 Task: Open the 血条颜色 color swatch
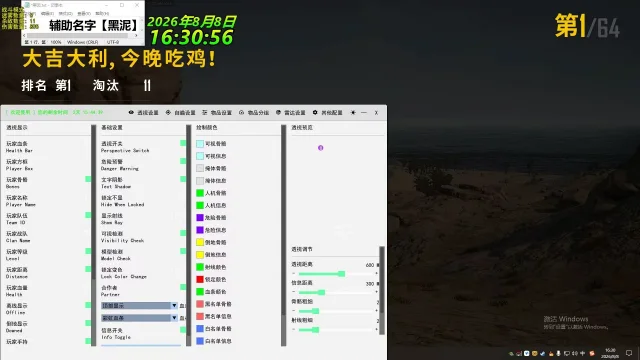[200, 291]
